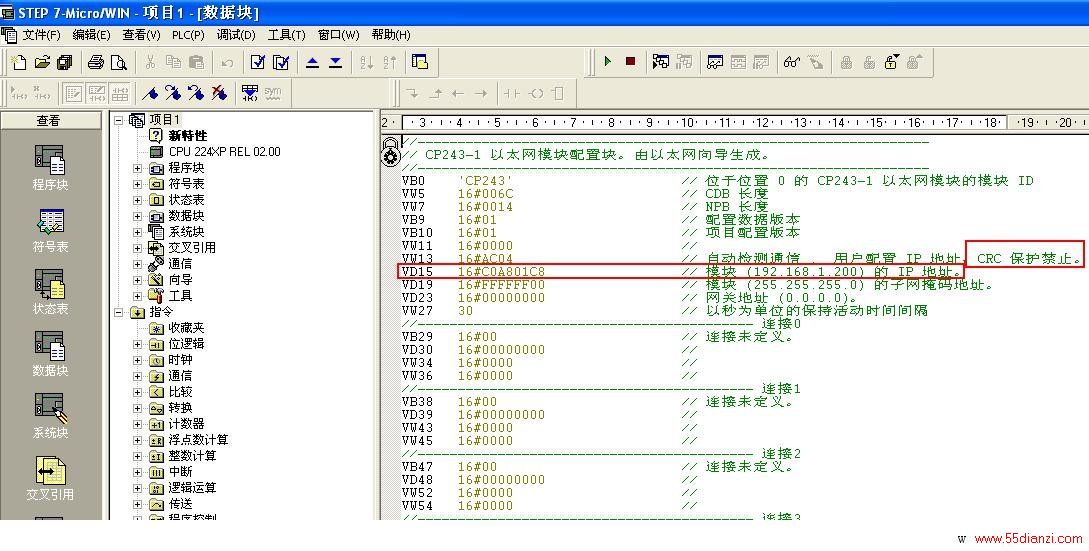This screenshot has height=551, width=1089.
Task: Click the 16#006C value of VW5
Action: (x=485, y=194)
